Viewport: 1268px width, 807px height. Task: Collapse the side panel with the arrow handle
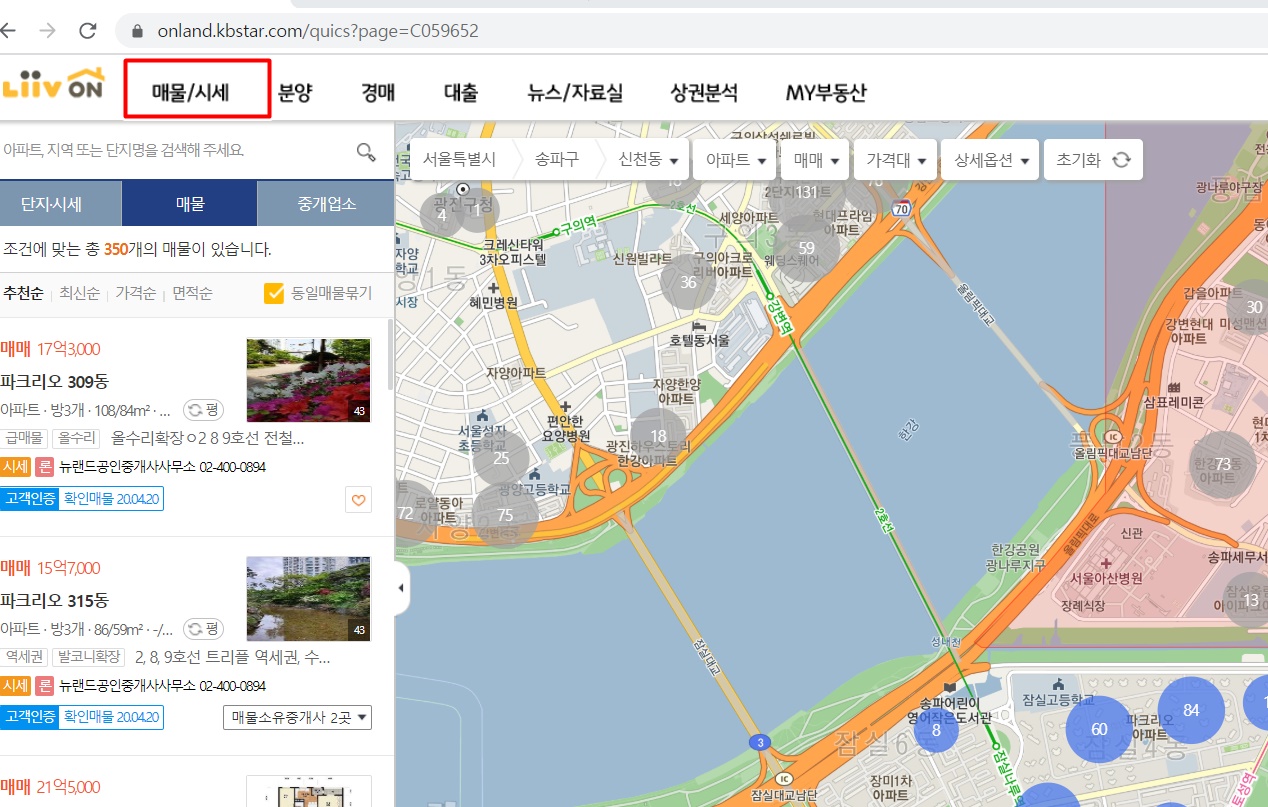pos(401,587)
